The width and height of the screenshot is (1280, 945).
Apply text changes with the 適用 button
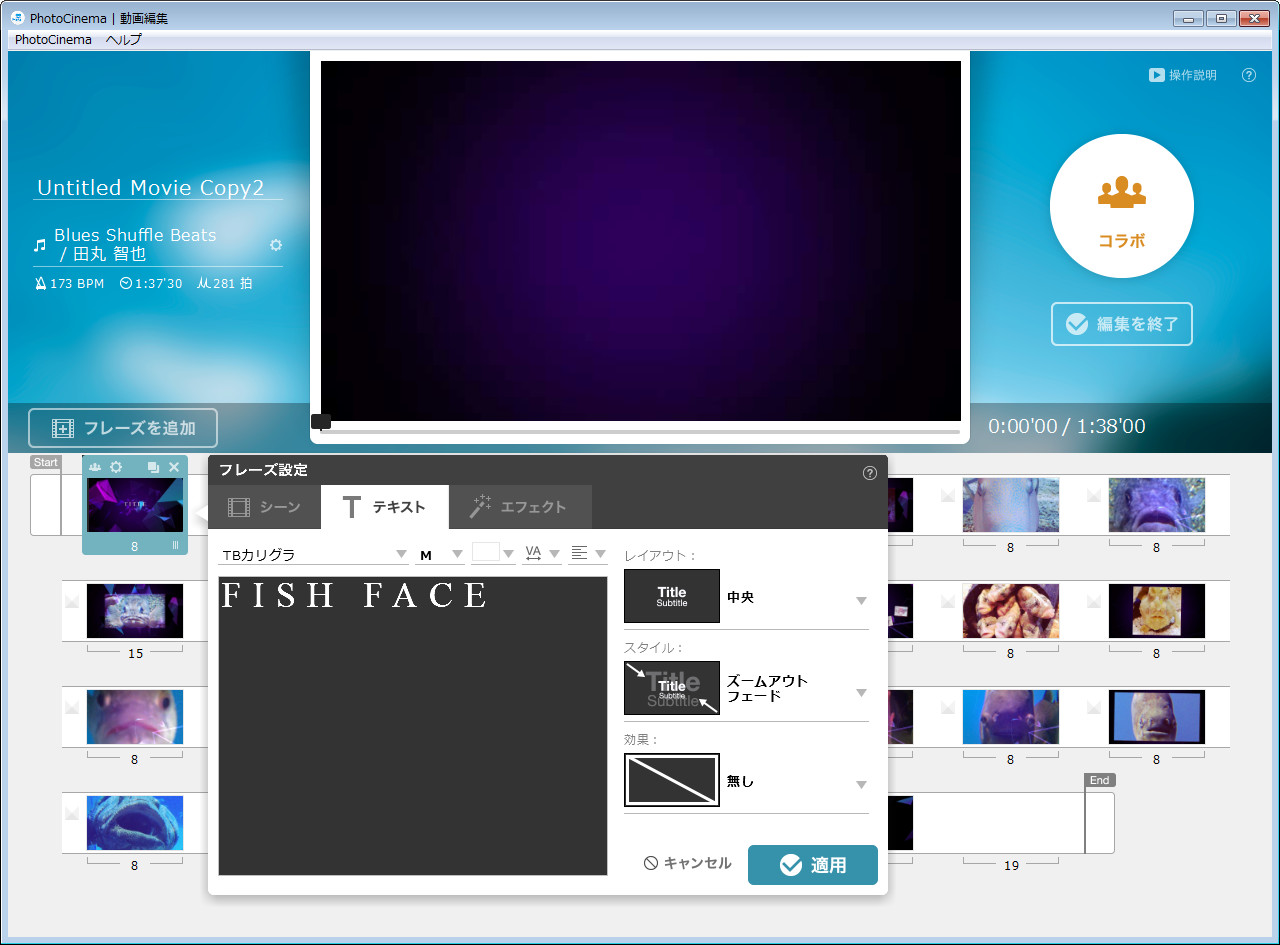pyautogui.click(x=812, y=865)
